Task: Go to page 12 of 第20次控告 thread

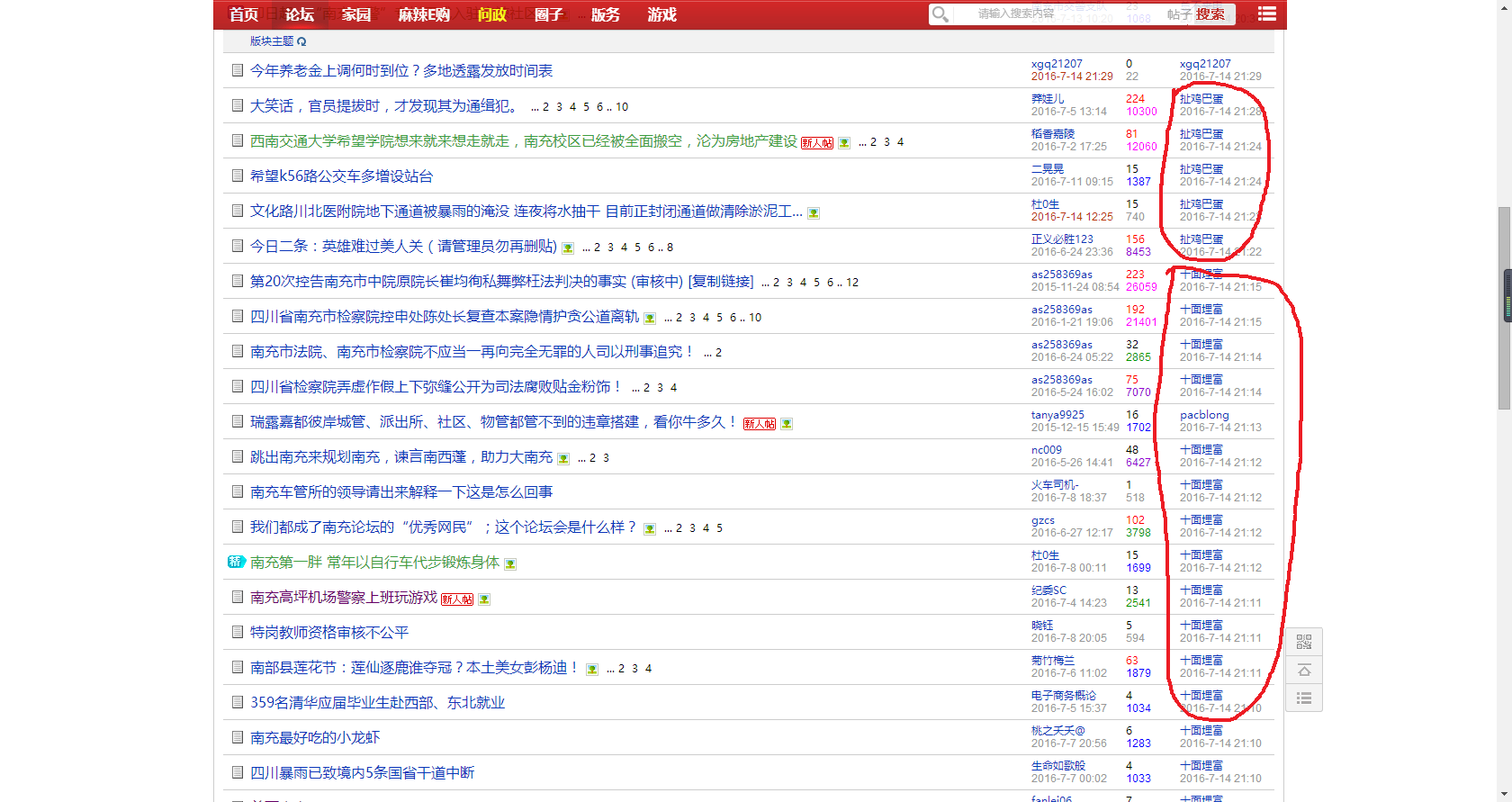Action: point(852,283)
